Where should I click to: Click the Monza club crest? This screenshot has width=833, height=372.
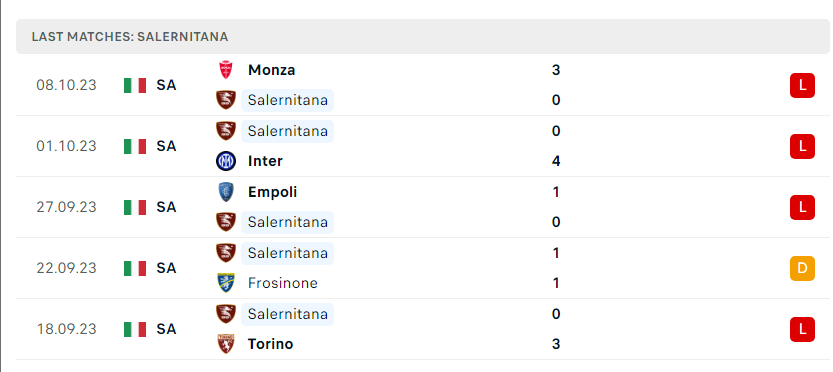(226, 70)
